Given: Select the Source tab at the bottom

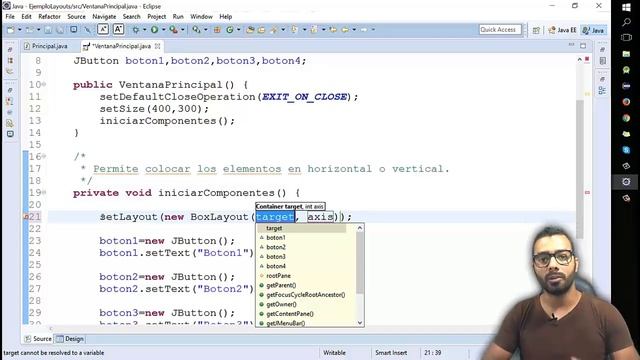Looking at the screenshot, I should pos(38,339).
